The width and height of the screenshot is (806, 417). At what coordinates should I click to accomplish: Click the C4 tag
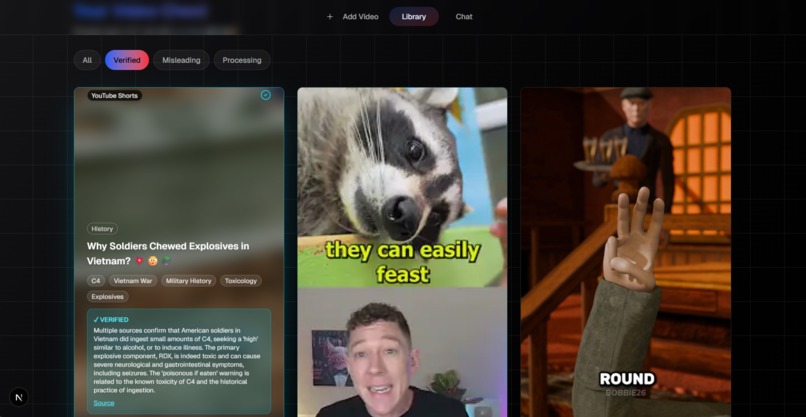click(96, 281)
